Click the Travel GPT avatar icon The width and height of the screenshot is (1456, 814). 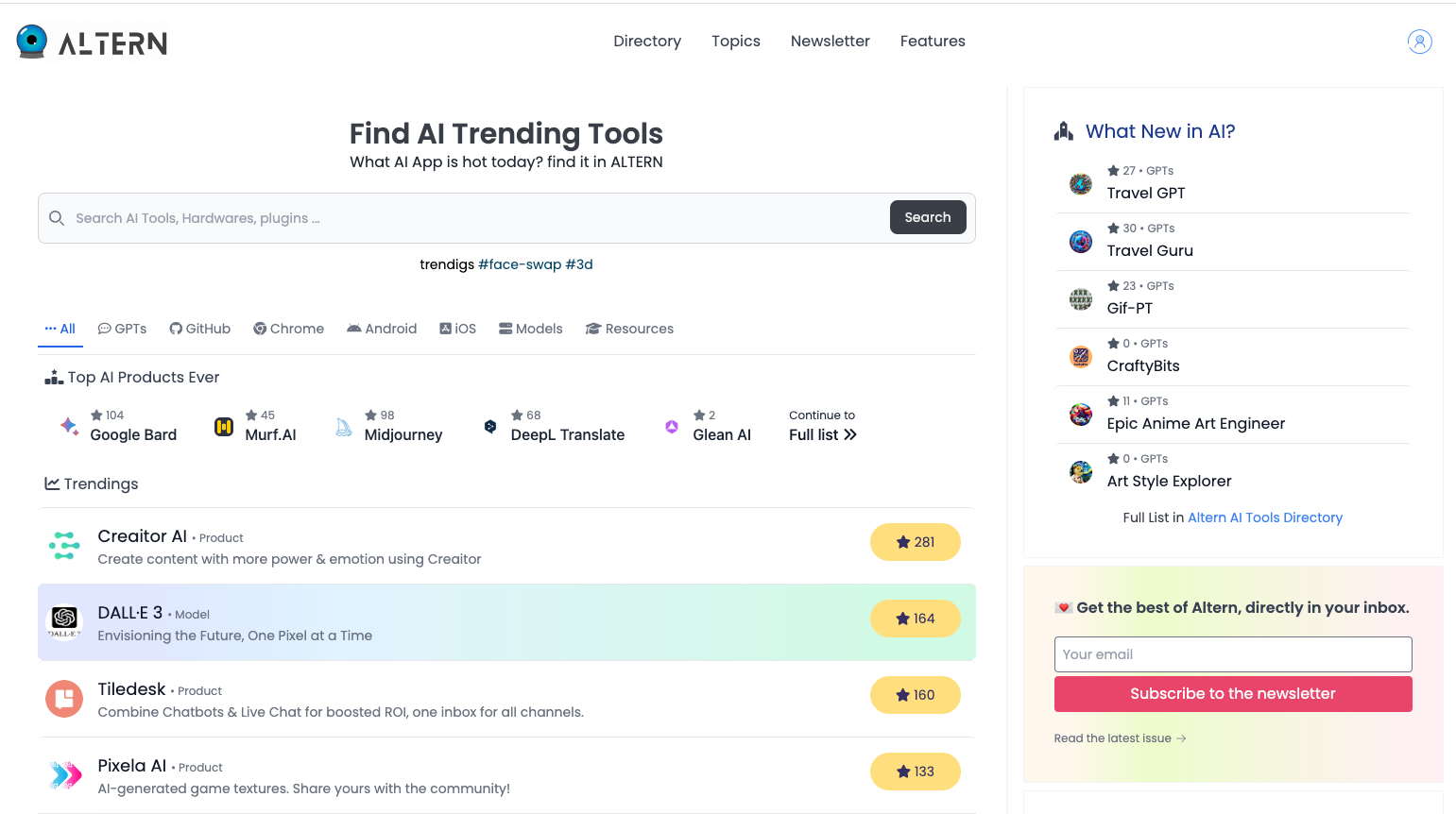tap(1081, 184)
